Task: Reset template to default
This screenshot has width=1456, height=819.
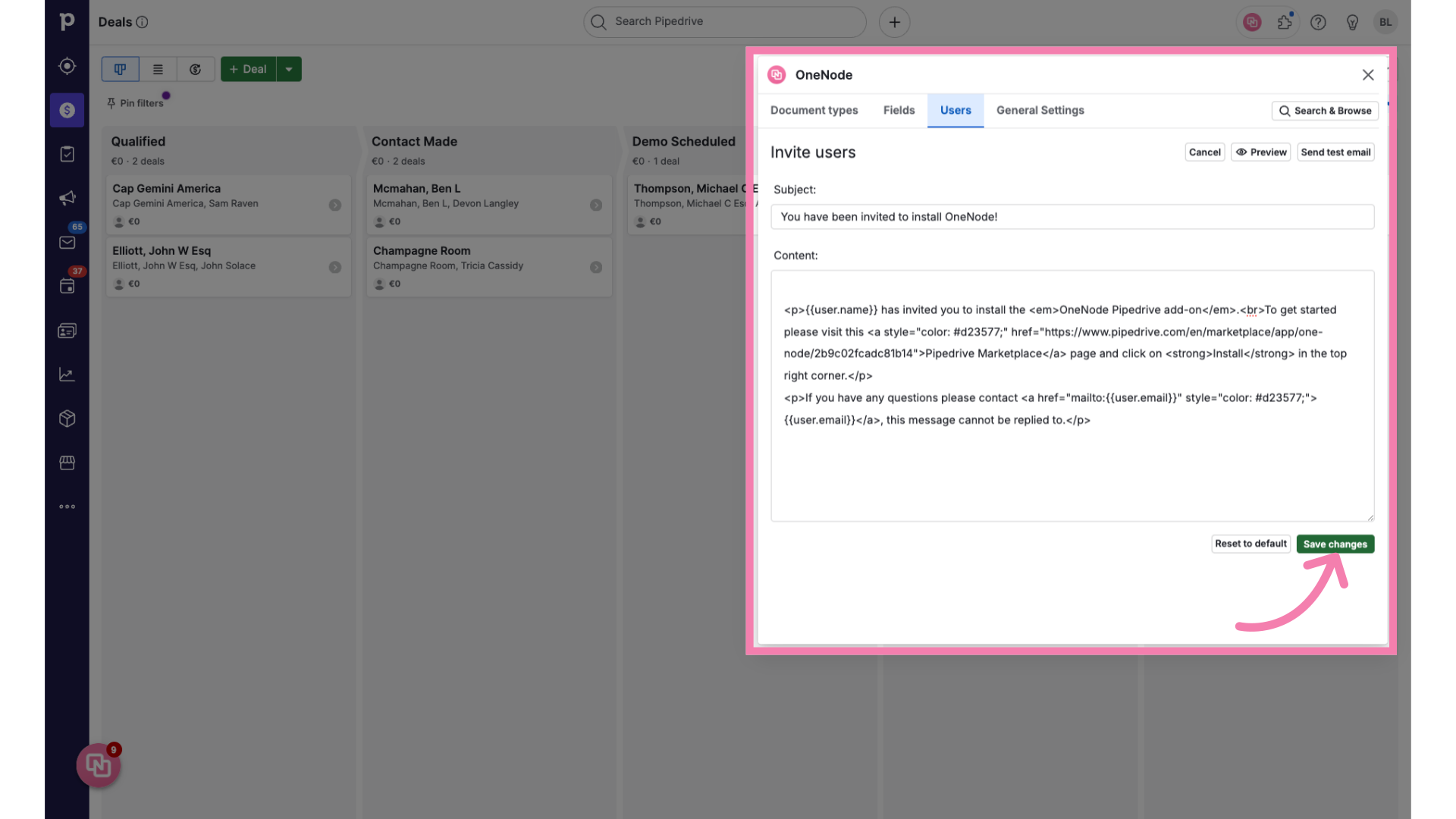Action: tap(1250, 544)
